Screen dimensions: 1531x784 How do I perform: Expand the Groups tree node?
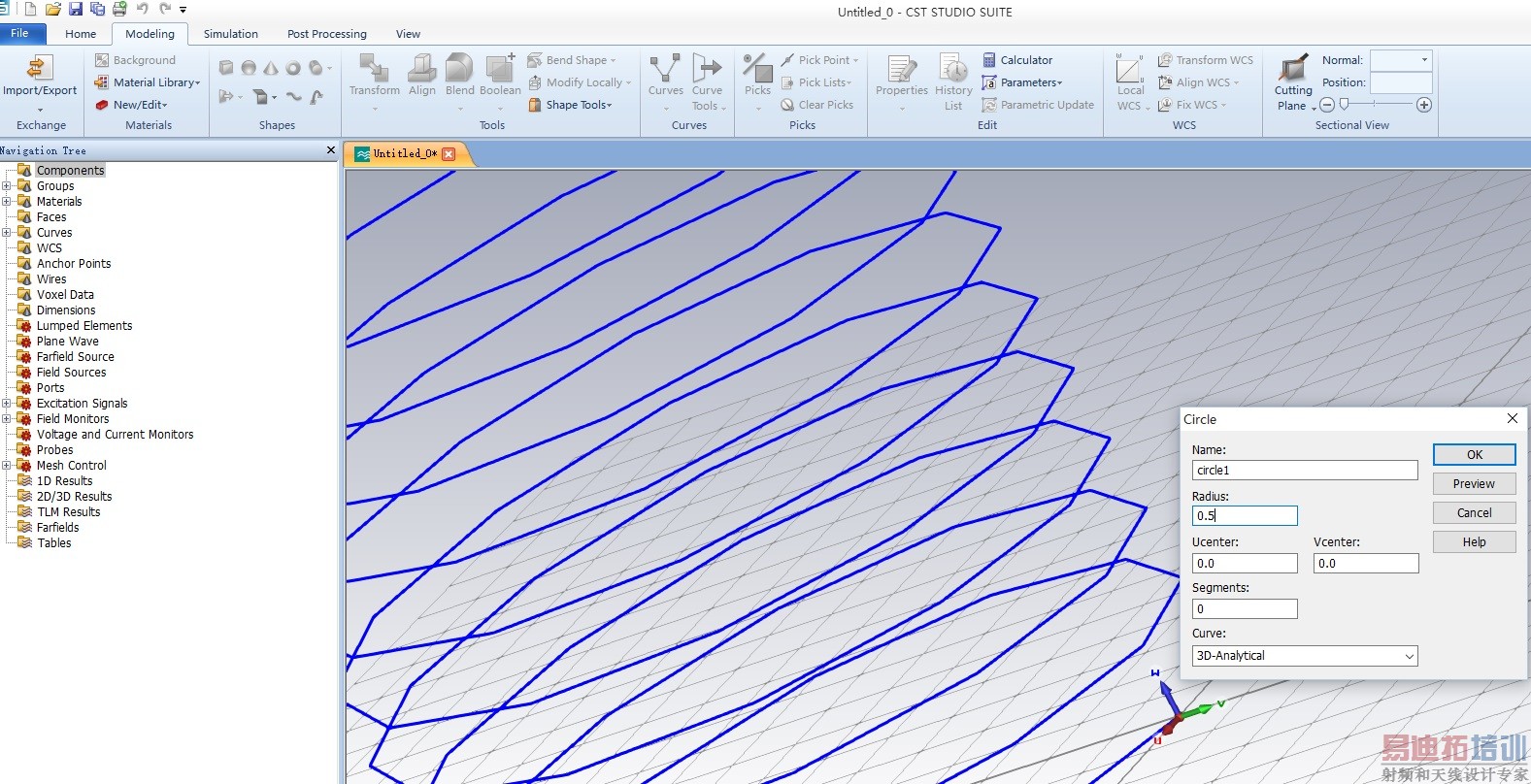coord(7,186)
